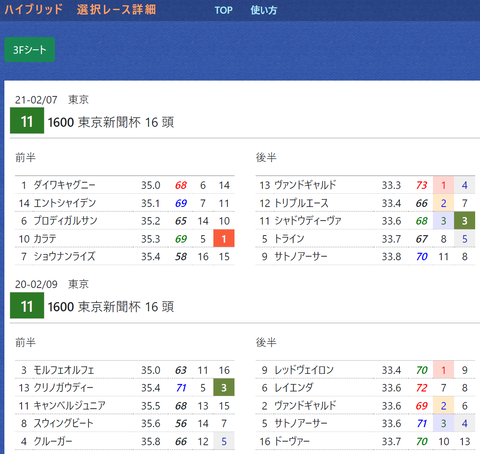Viewport: 480px width, 454px height.
Task: Click orange rank 2 cell for 2020 ヴァンドギャルド
Action: tap(443, 405)
